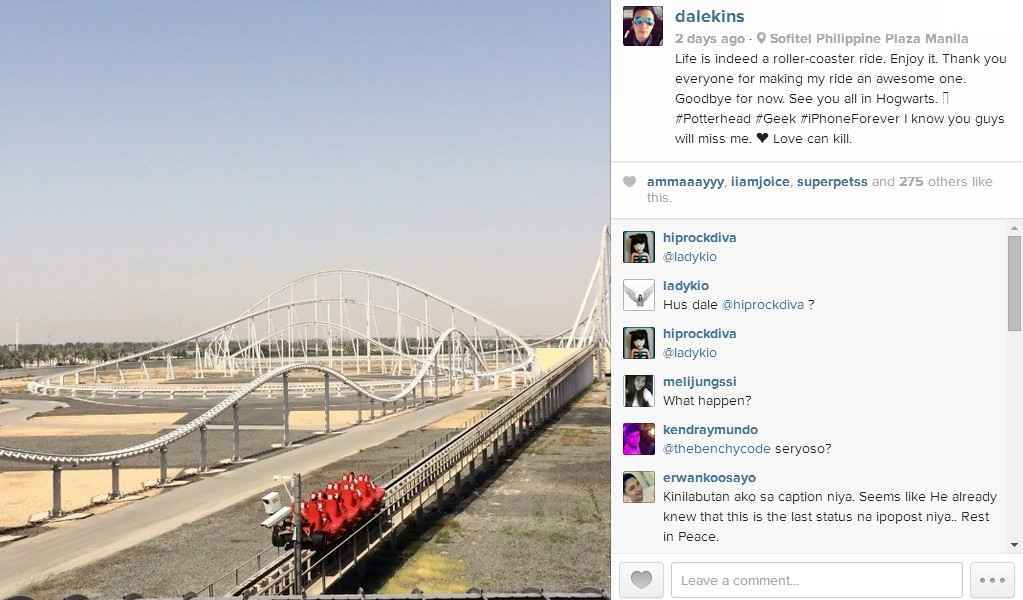This screenshot has height=600, width=1023.
Task: Click the comments scrollbar down arrow
Action: [1014, 545]
